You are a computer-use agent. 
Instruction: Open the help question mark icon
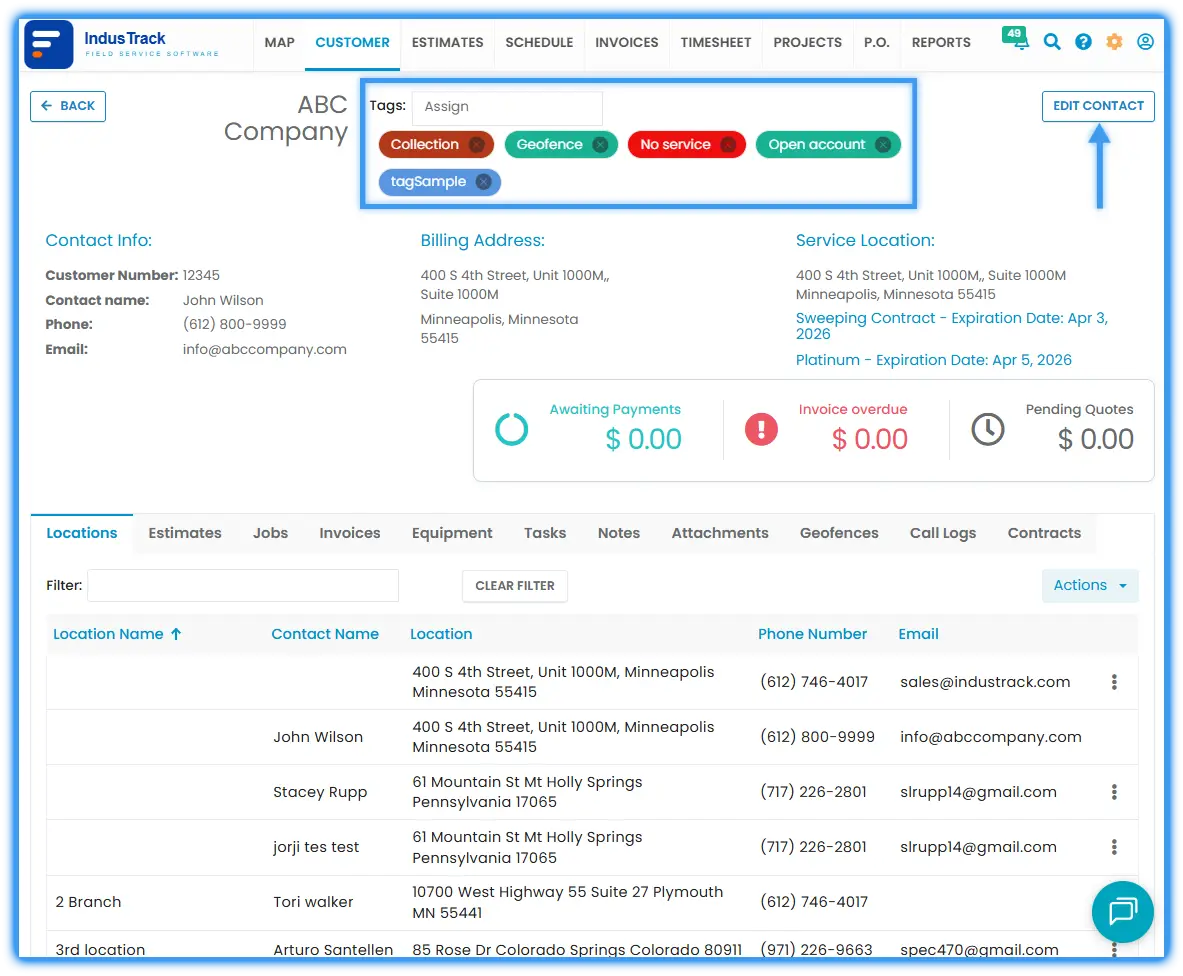pyautogui.click(x=1083, y=41)
